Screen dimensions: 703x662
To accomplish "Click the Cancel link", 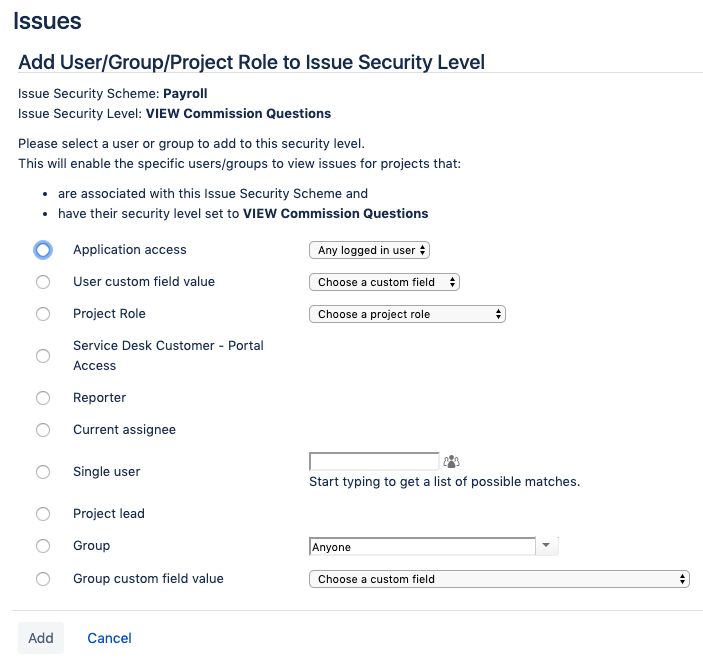I will [109, 638].
